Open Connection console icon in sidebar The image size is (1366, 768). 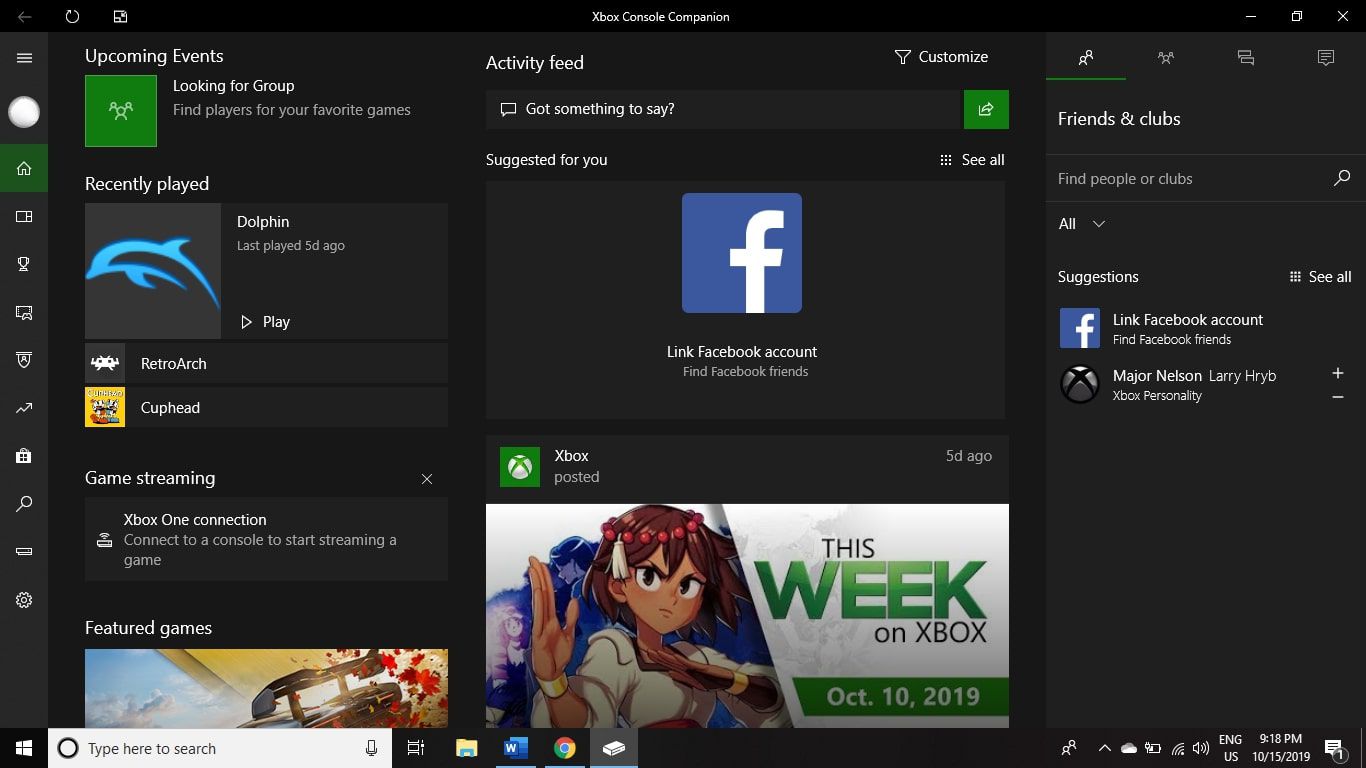pos(24,552)
